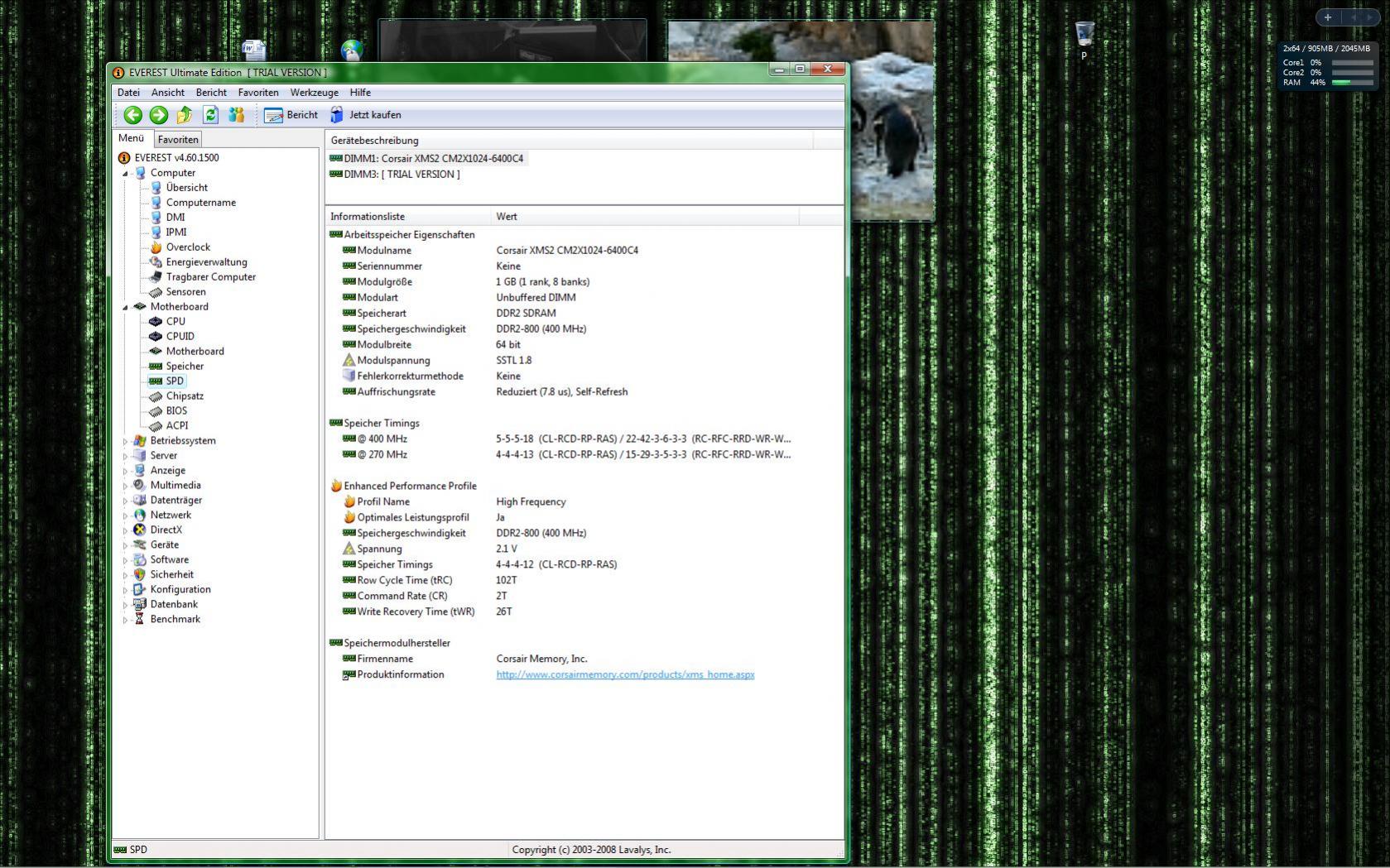This screenshot has height=868, width=1390.
Task: Open the Sensoren tree item
Action: point(185,292)
